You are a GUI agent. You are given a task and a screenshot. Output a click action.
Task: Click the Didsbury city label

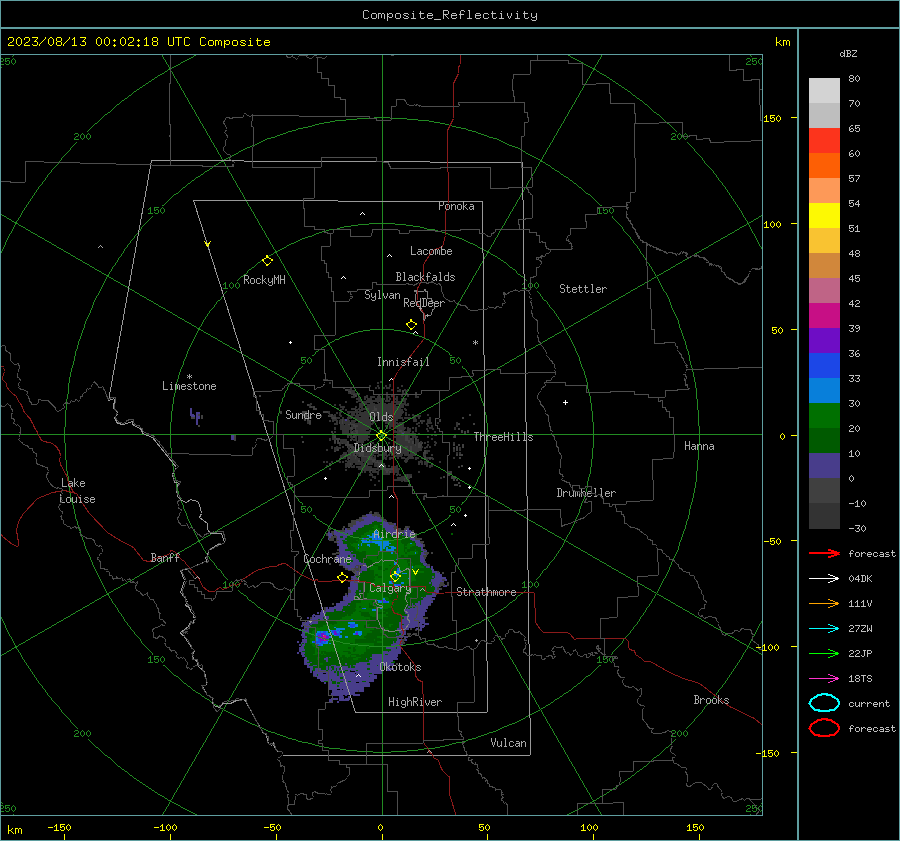(377, 448)
